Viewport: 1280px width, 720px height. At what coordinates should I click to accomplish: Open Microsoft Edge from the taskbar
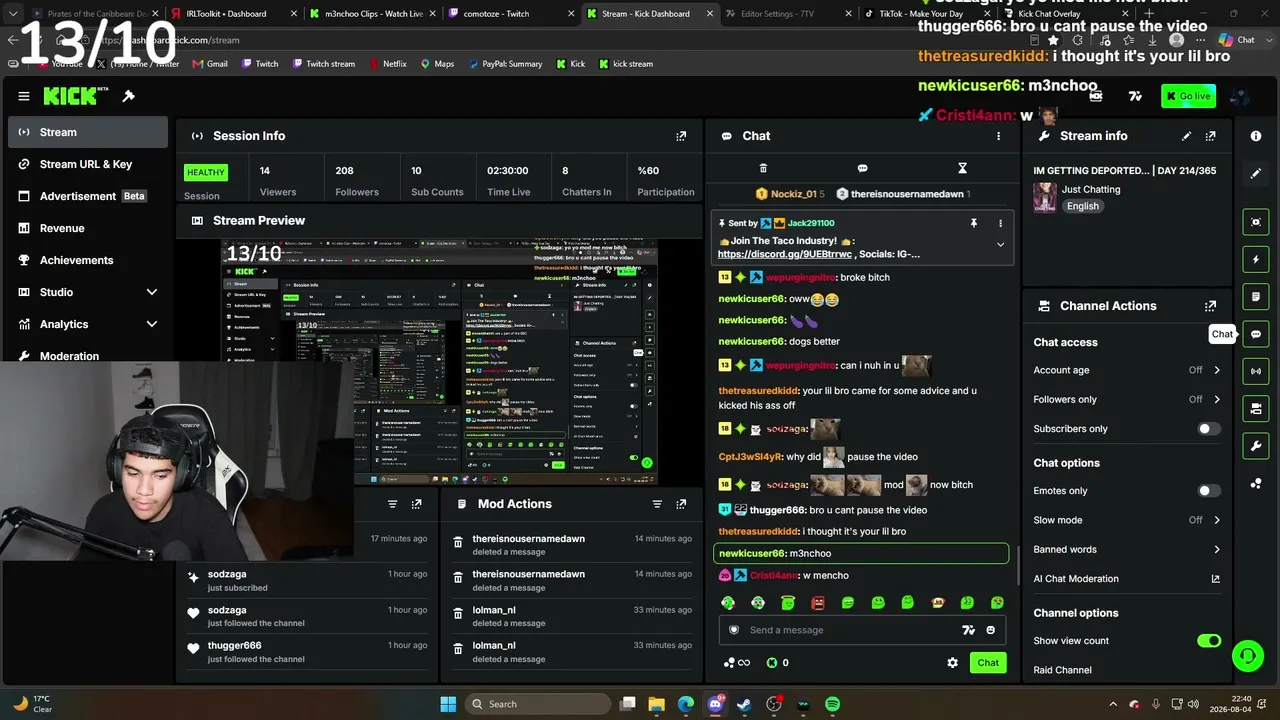(686, 704)
